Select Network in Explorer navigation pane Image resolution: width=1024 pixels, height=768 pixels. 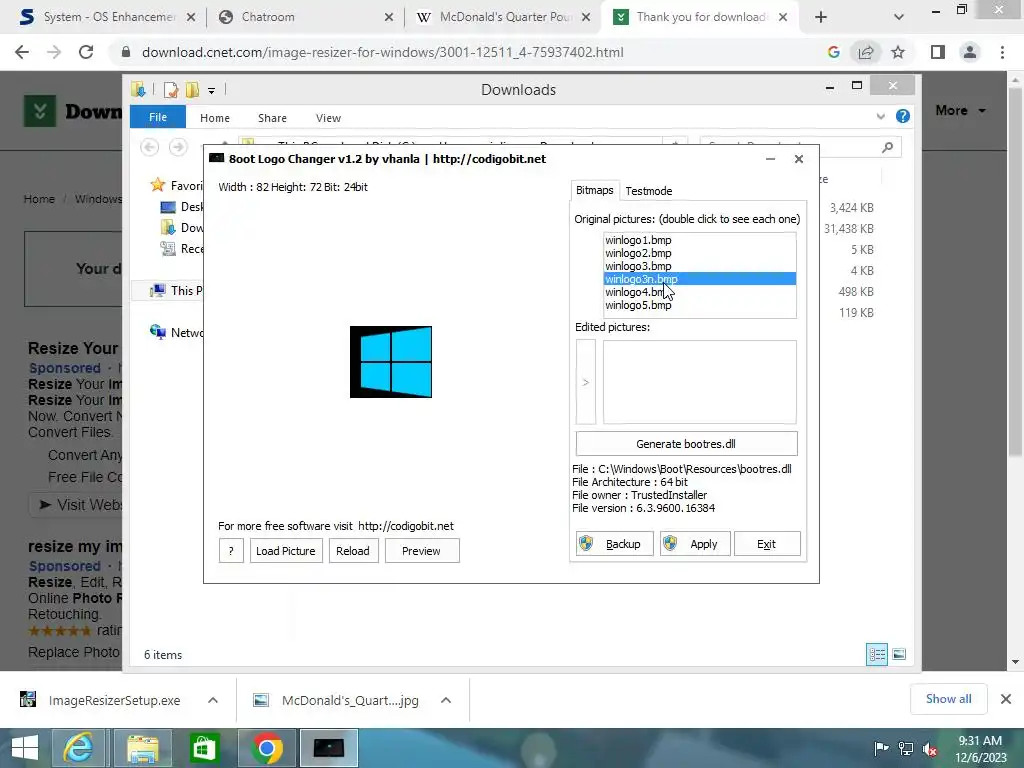pyautogui.click(x=176, y=332)
